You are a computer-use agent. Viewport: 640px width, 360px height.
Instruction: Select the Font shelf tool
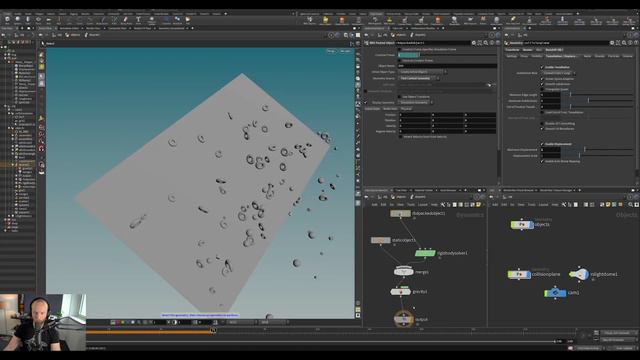[138, 20]
